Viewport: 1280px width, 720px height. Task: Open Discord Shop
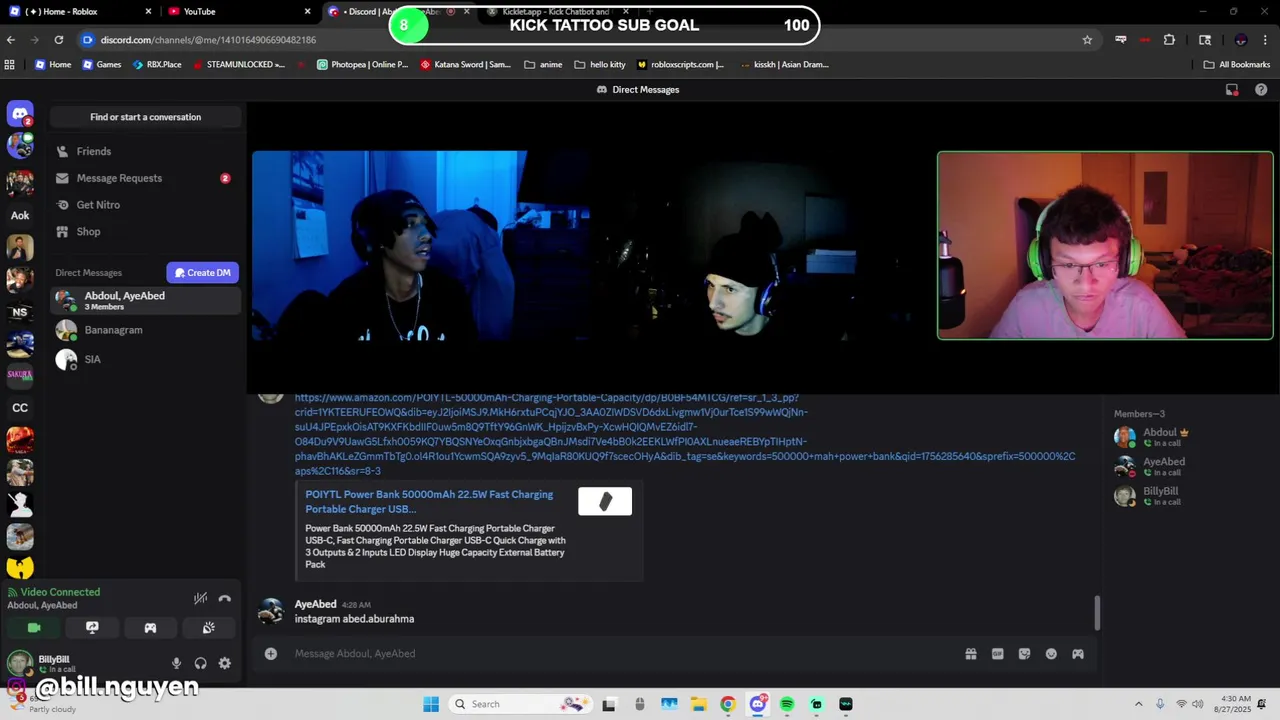[145, 231]
